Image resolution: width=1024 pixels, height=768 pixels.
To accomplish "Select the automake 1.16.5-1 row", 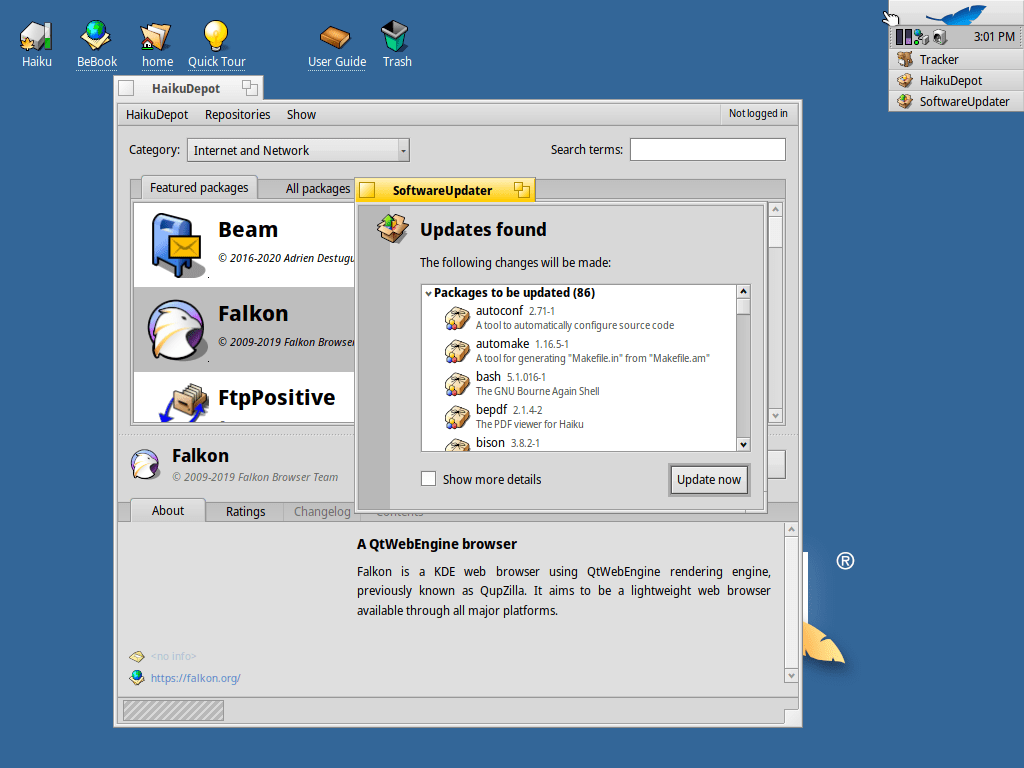I will (579, 351).
